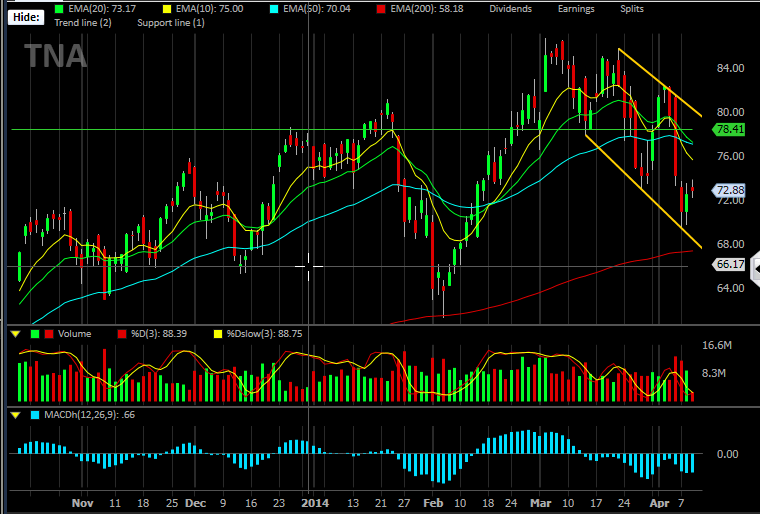Click the yellow %Dslow(3) indicator square
Viewport: 760px width, 514px height.
218,334
